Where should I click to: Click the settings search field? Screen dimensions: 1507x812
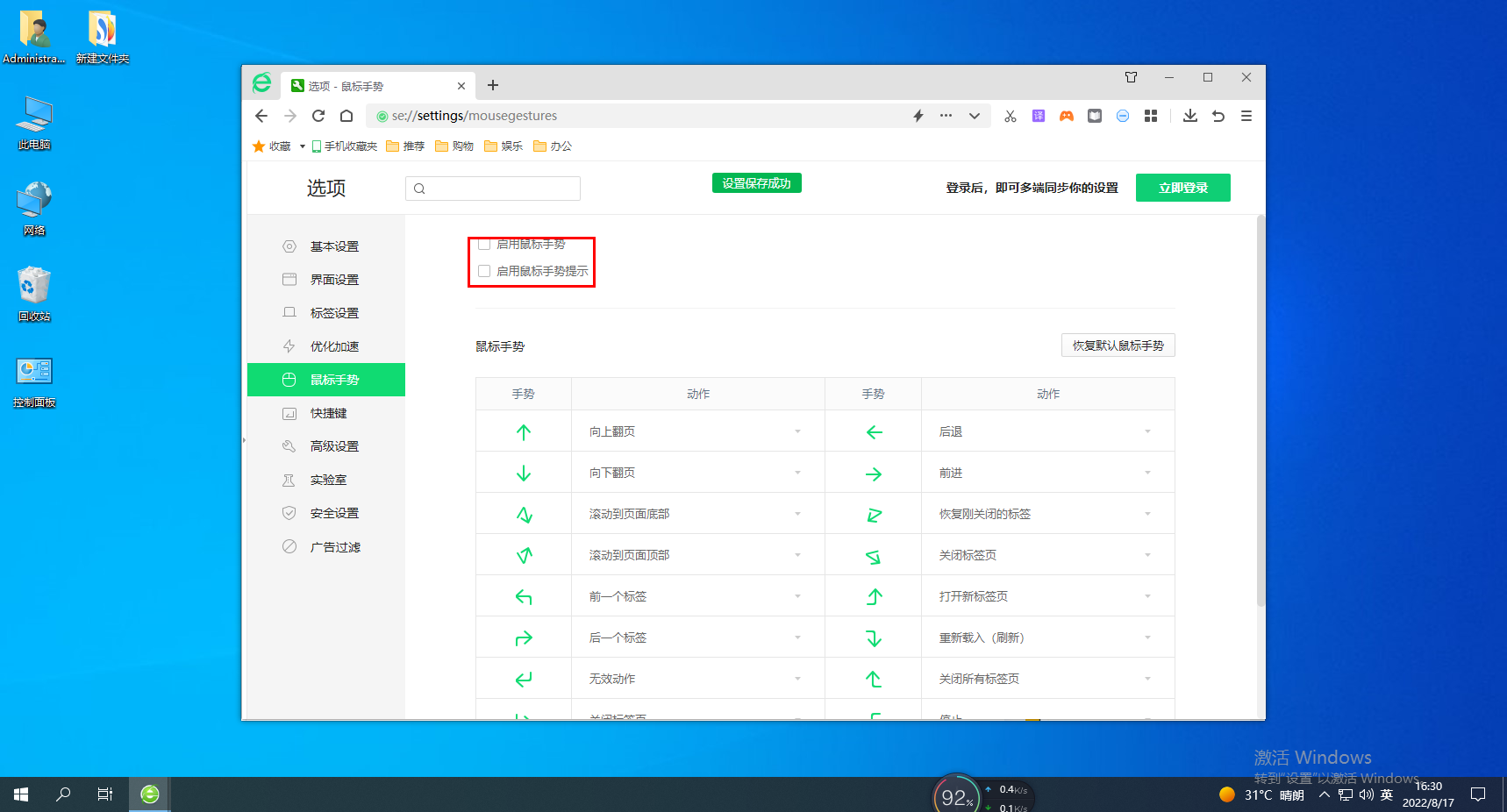point(493,189)
